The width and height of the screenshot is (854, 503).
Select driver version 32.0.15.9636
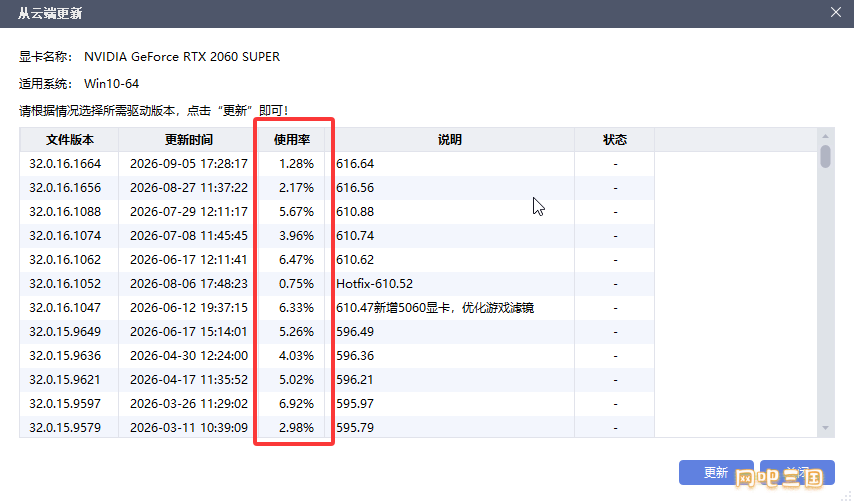point(65,355)
